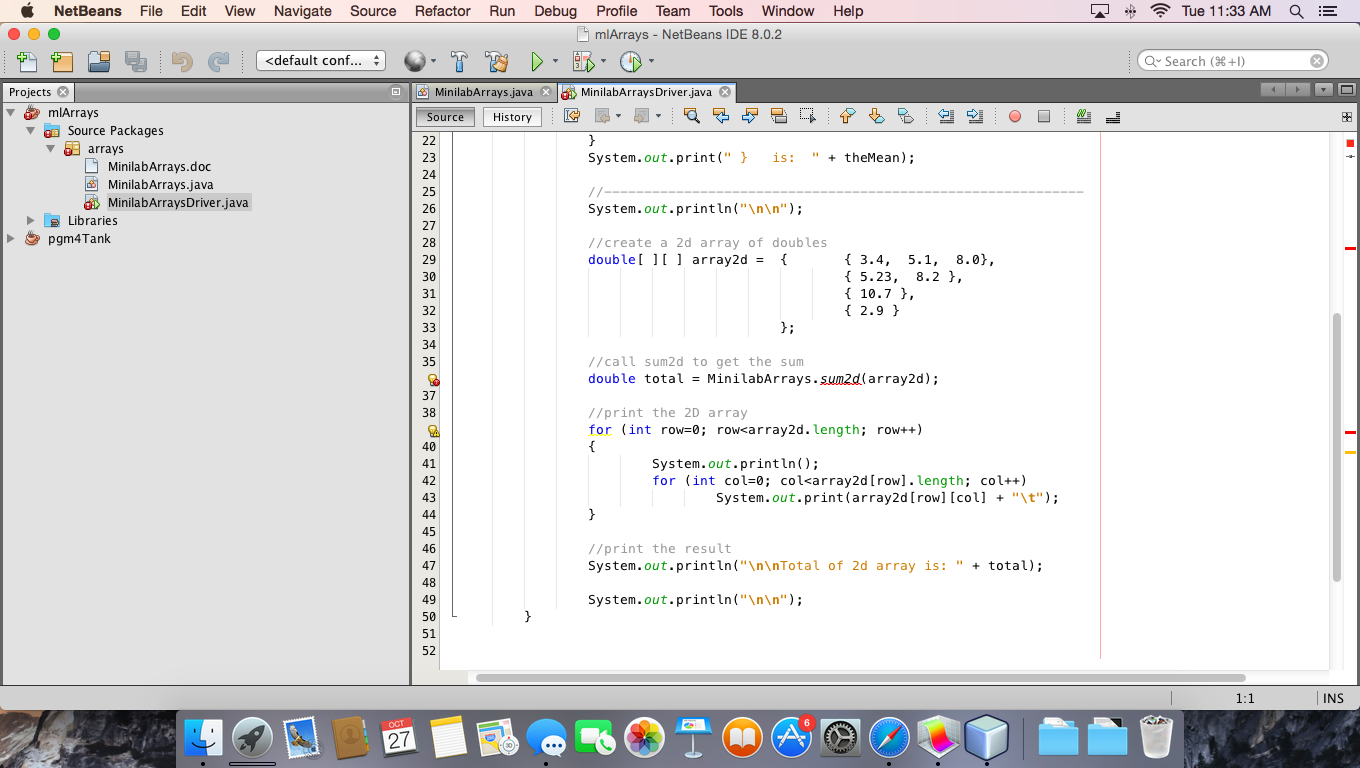Click the New Project toolbar icon
Viewport: 1360px width, 768px height.
tap(62, 62)
